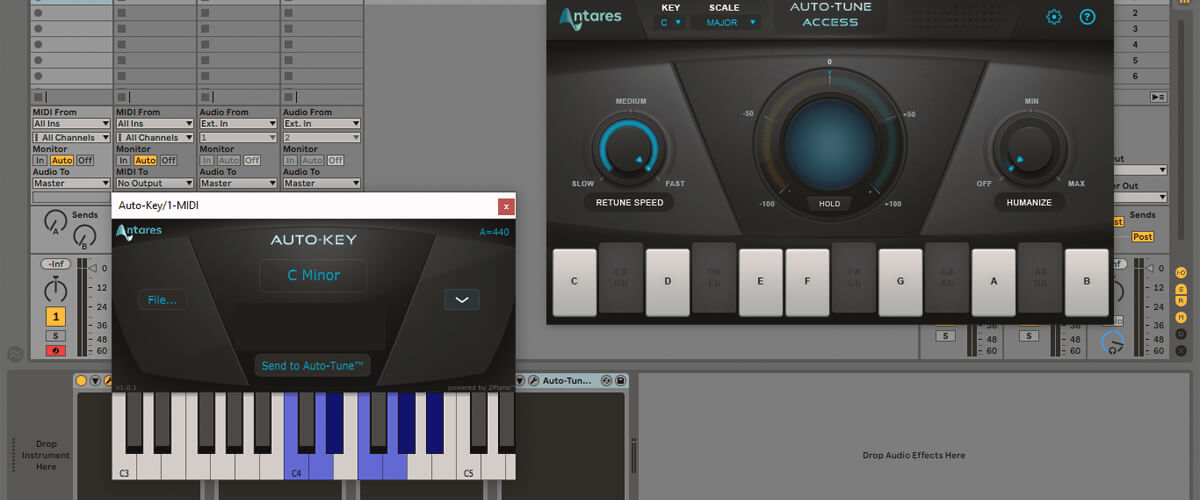Solo track 1 with the S button

[55, 336]
